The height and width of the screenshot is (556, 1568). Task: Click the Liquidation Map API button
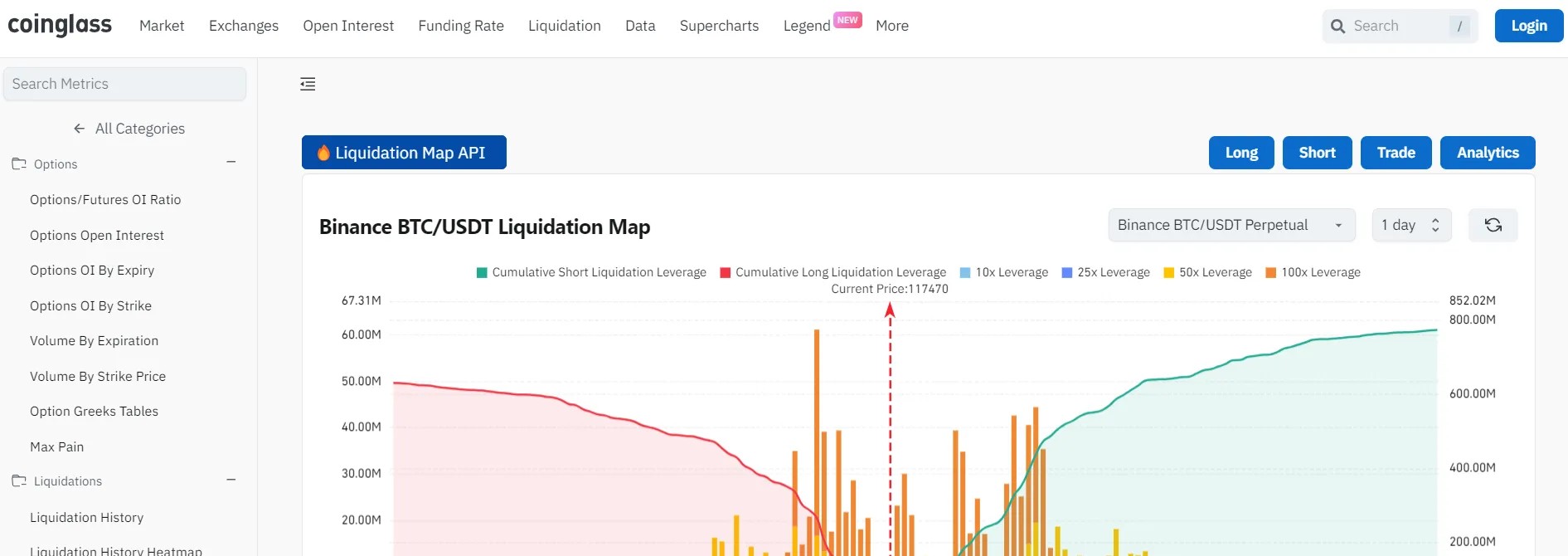pos(404,153)
